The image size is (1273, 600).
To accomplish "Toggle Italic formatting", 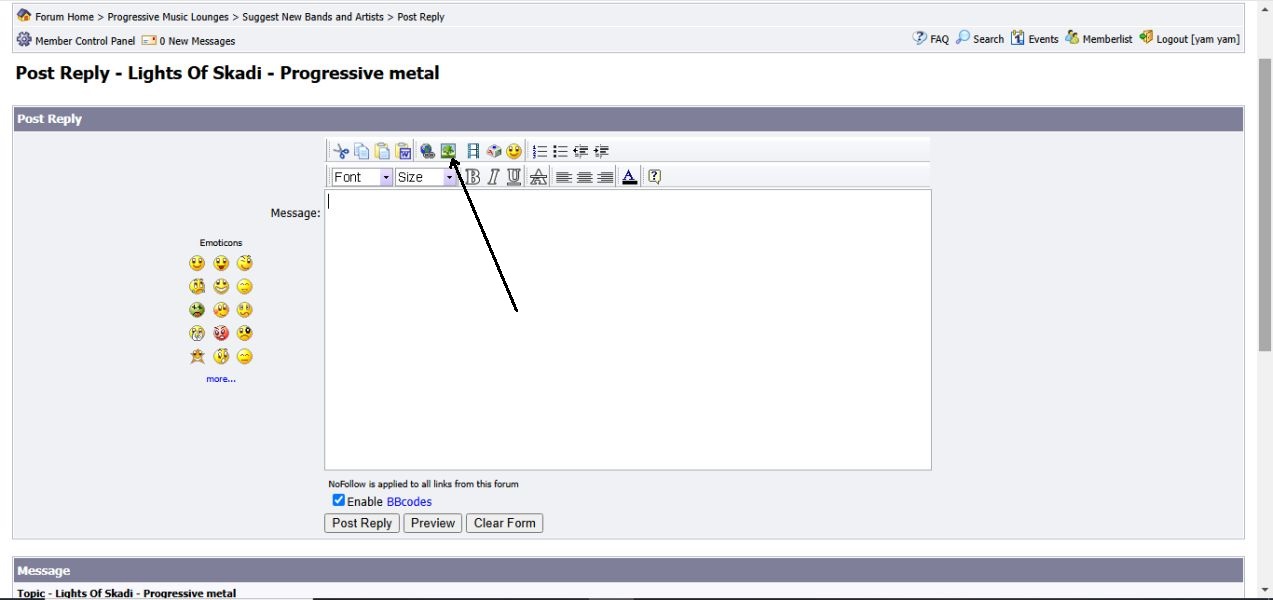I will [493, 177].
